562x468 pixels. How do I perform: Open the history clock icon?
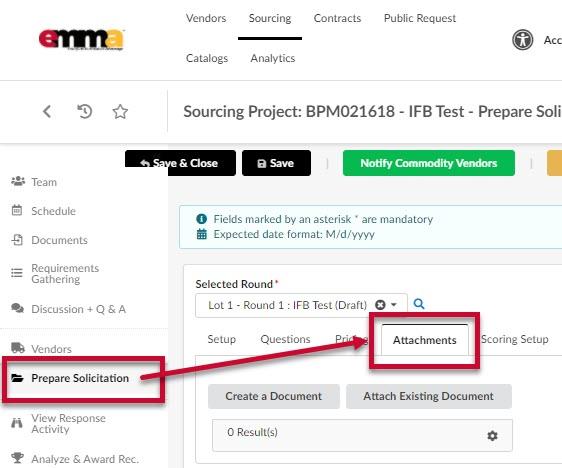pos(85,111)
